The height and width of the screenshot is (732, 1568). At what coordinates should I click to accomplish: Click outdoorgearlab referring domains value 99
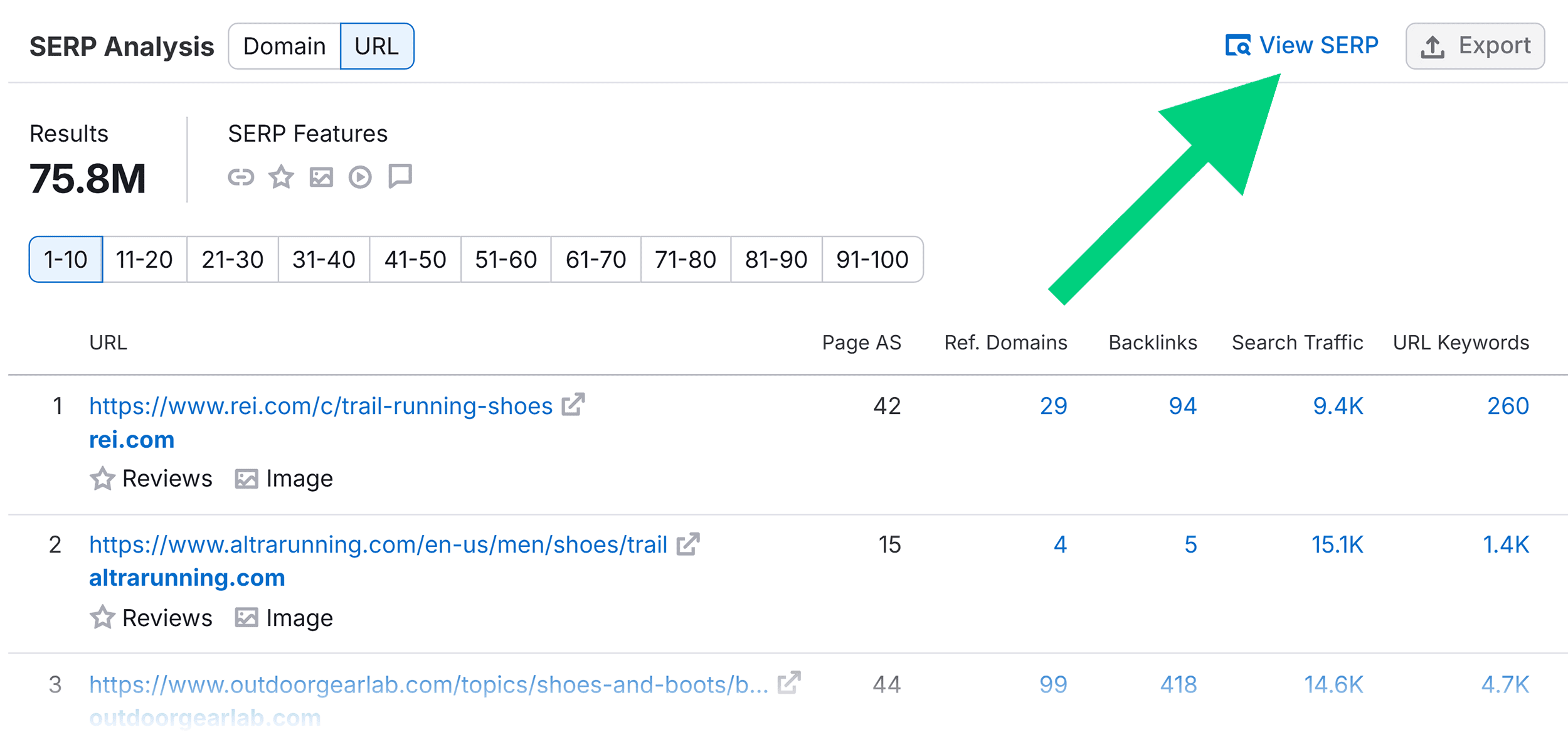coord(1053,684)
